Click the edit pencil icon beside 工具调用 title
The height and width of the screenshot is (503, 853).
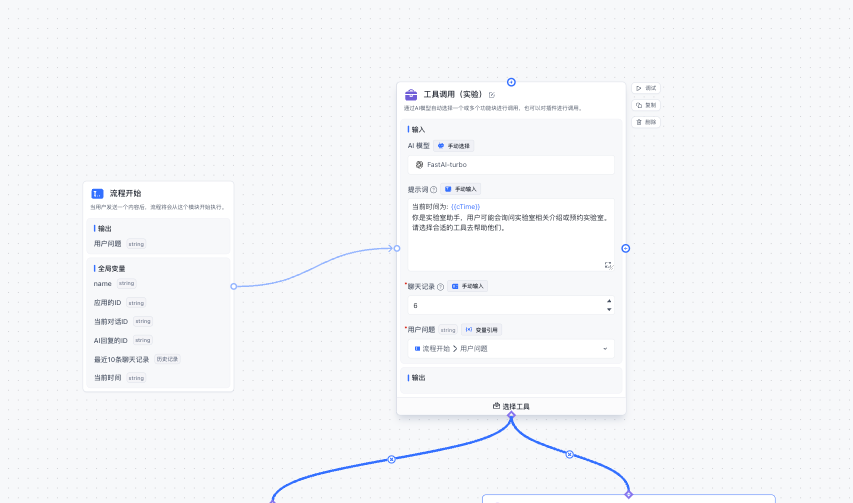coord(492,94)
